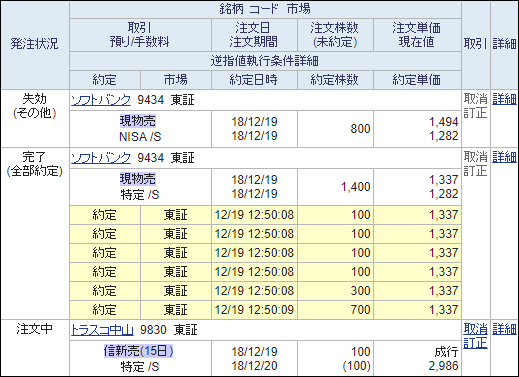The height and width of the screenshot is (377, 519).
Task: Select the 12:50:09 execution row with 700 shares
Action: point(265,310)
